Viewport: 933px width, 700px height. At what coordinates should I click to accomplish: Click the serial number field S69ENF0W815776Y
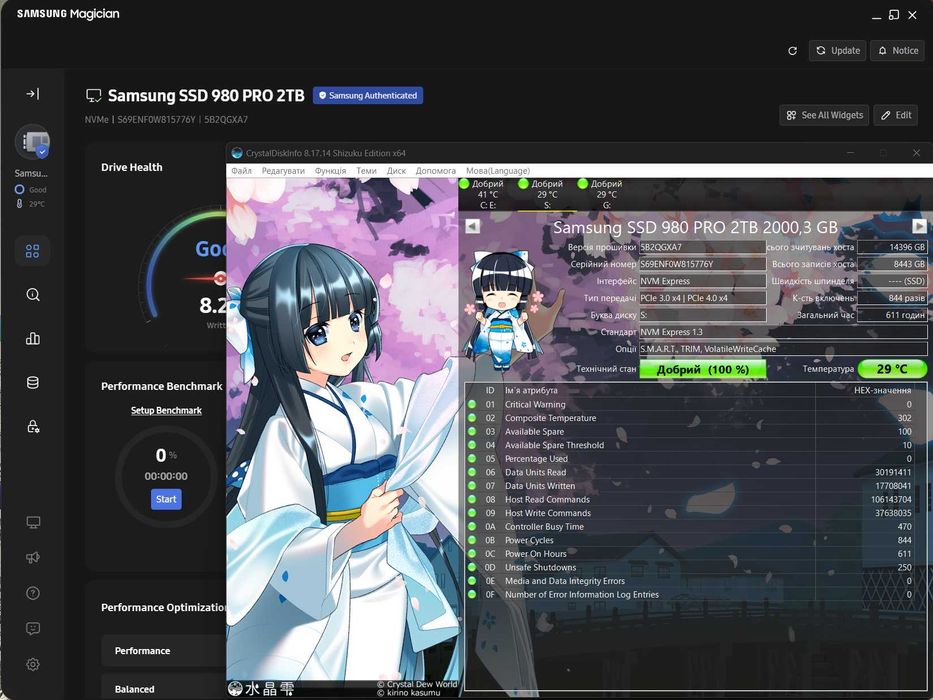[703, 264]
